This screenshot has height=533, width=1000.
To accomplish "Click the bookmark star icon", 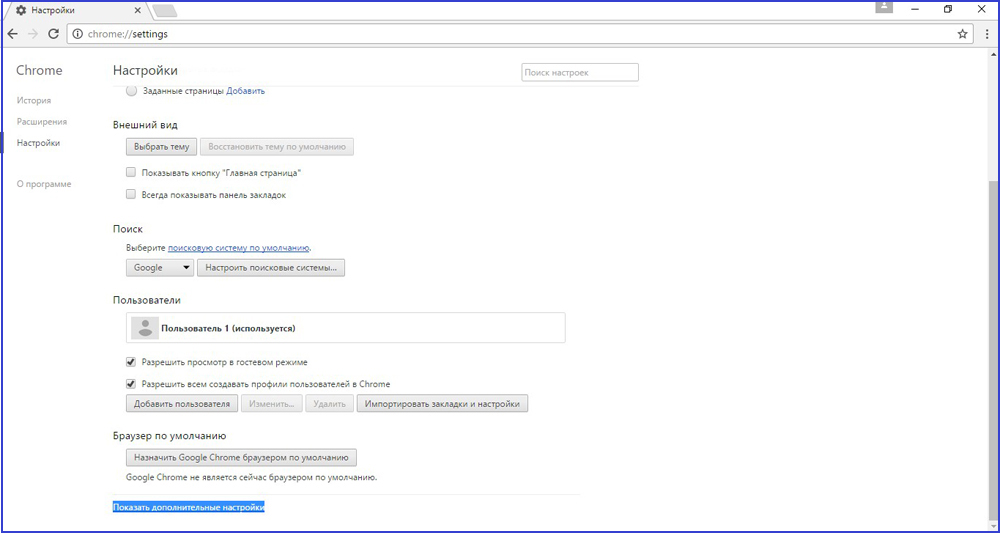I will tap(962, 33).
